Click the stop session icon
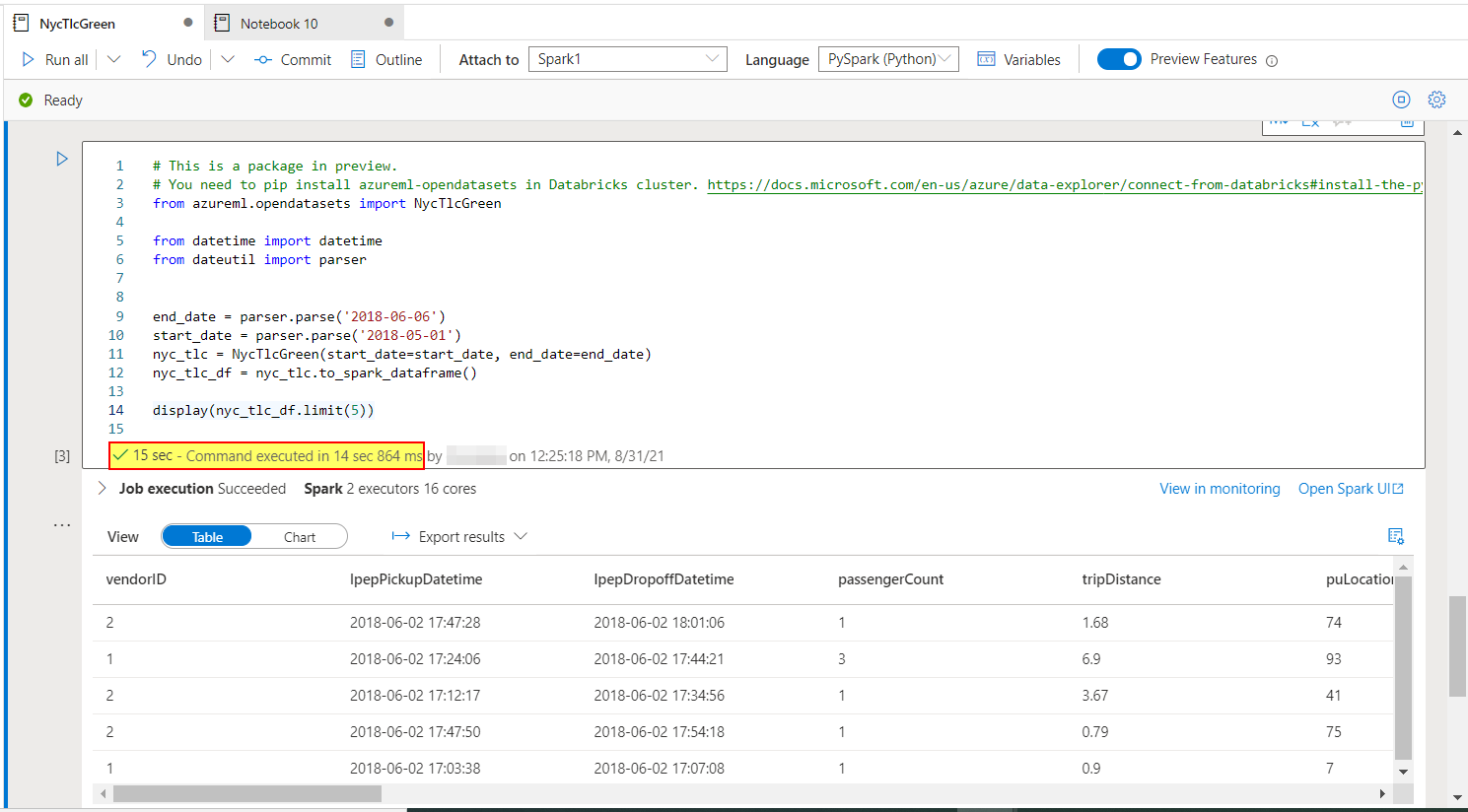 (1401, 100)
